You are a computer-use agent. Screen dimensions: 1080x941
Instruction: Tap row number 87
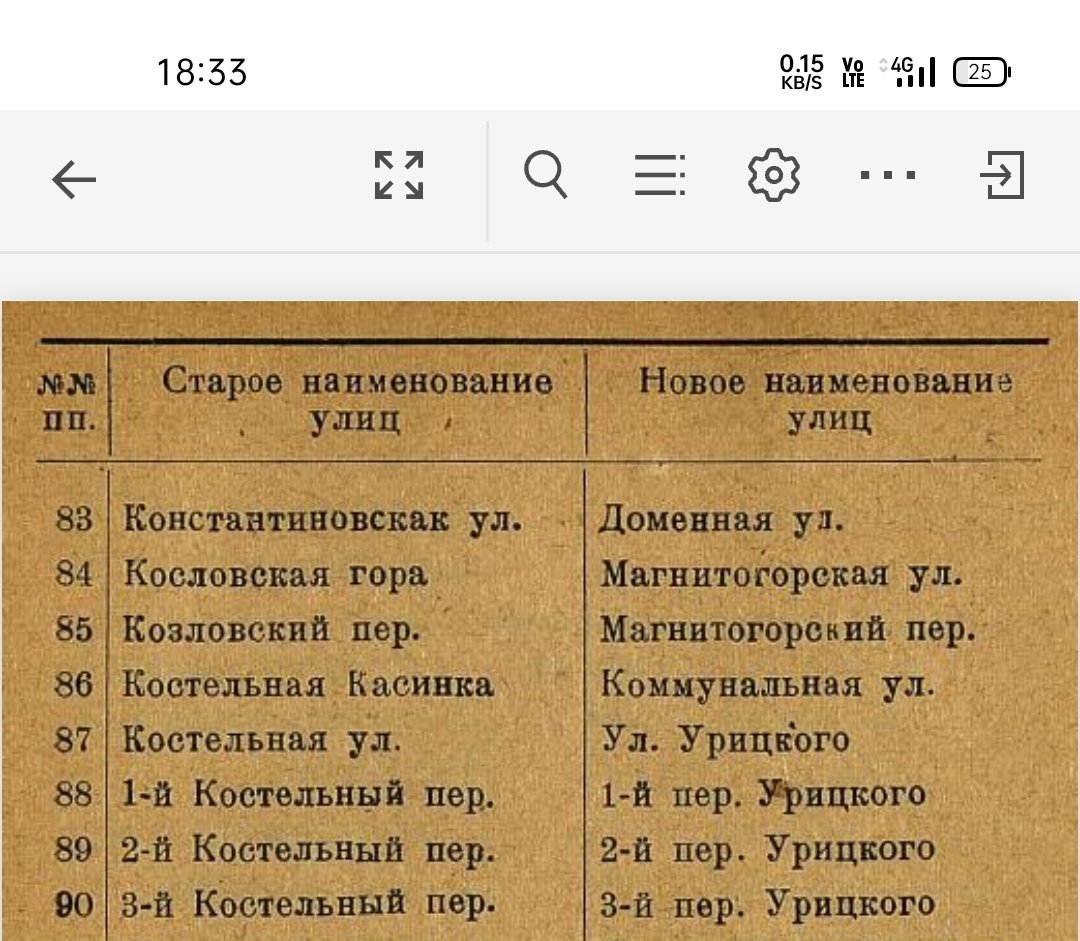coord(74,740)
